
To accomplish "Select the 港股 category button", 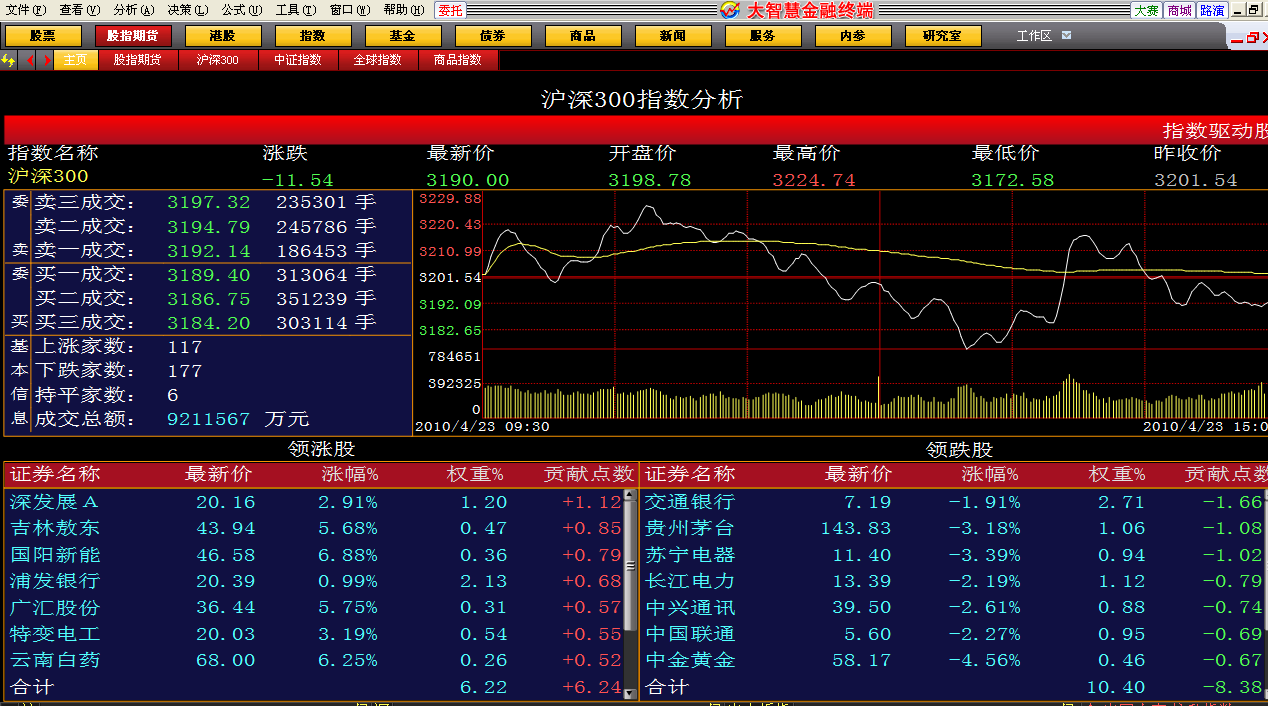I will click(223, 36).
